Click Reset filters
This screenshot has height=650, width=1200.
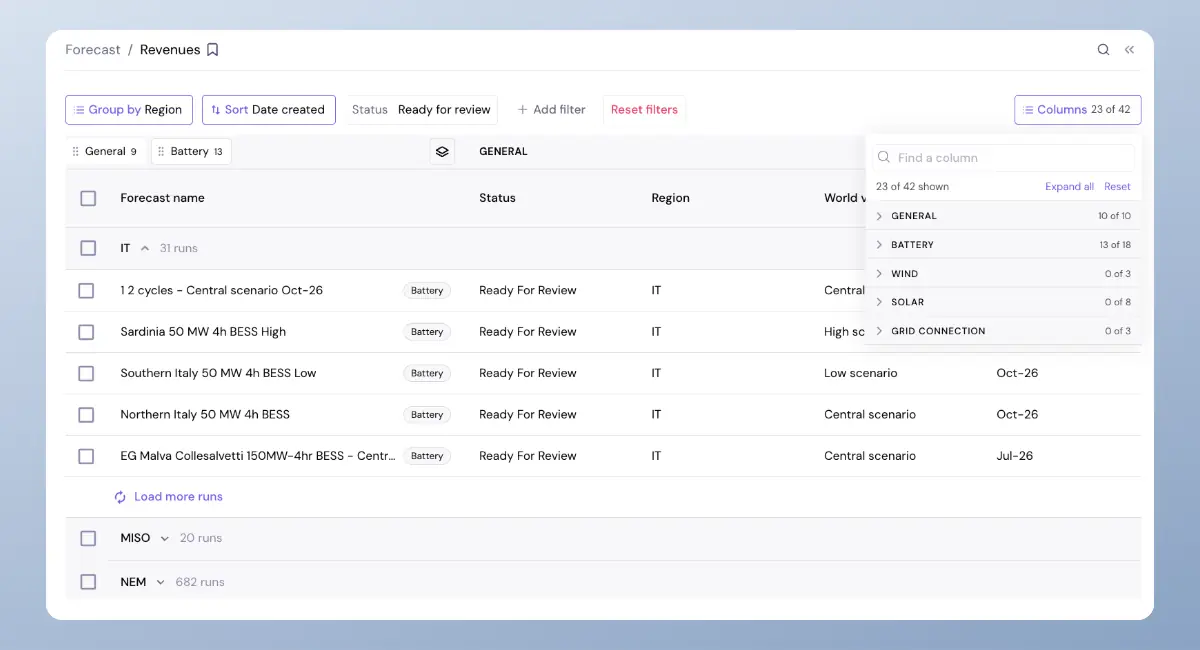pyautogui.click(x=644, y=110)
